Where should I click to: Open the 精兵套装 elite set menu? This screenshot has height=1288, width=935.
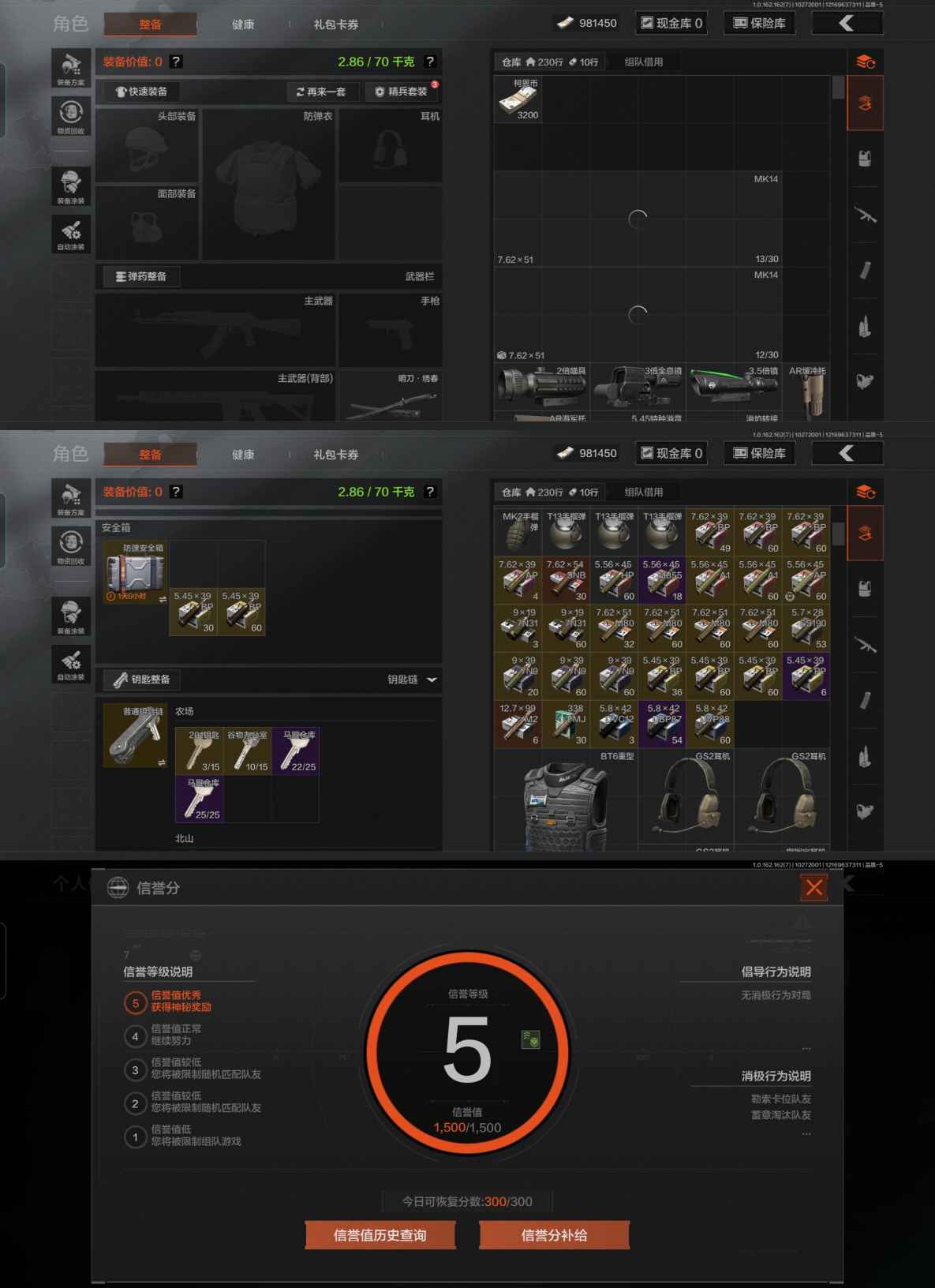(x=402, y=92)
